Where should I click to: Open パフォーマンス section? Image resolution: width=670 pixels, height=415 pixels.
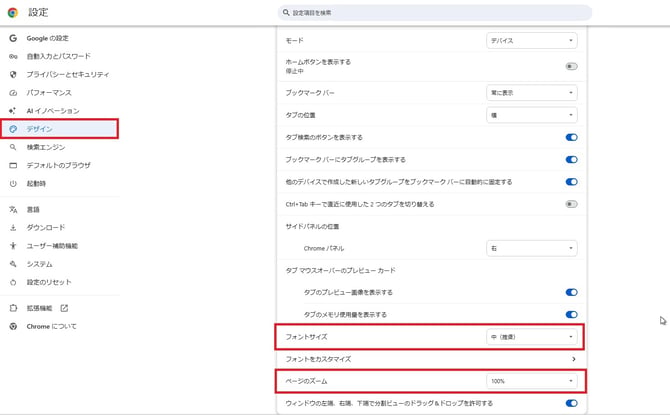[49, 93]
